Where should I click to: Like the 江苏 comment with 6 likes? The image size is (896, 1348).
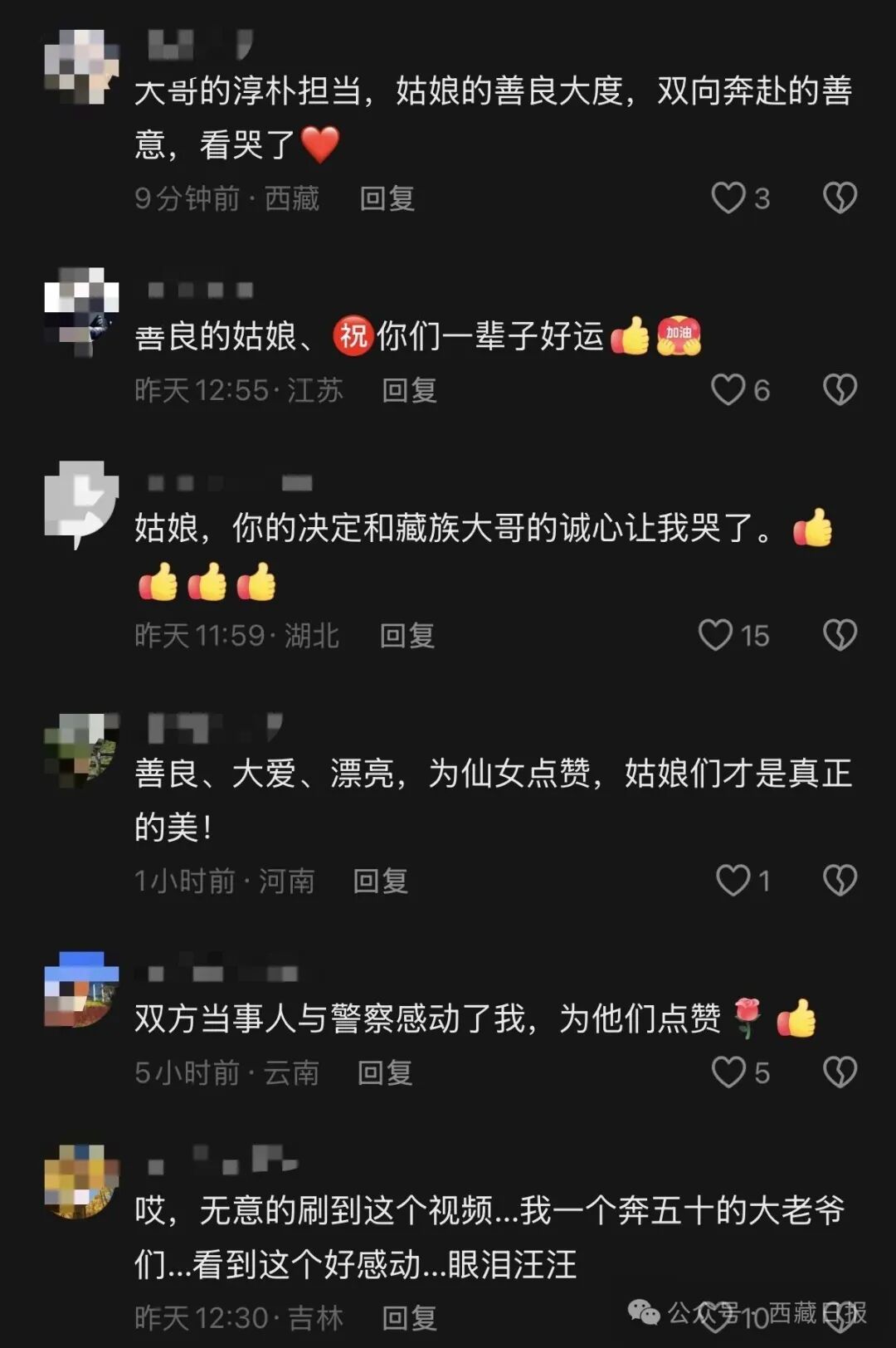[x=728, y=389]
